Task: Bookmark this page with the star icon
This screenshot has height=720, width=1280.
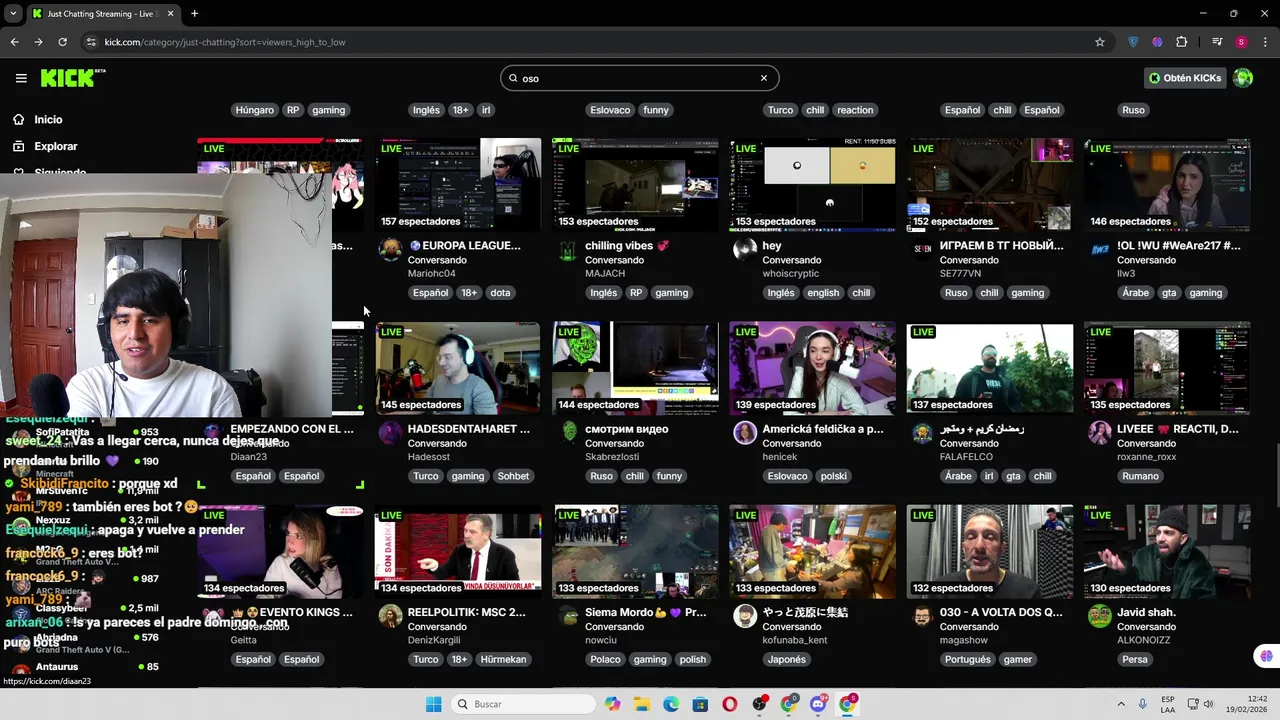Action: (x=1100, y=42)
